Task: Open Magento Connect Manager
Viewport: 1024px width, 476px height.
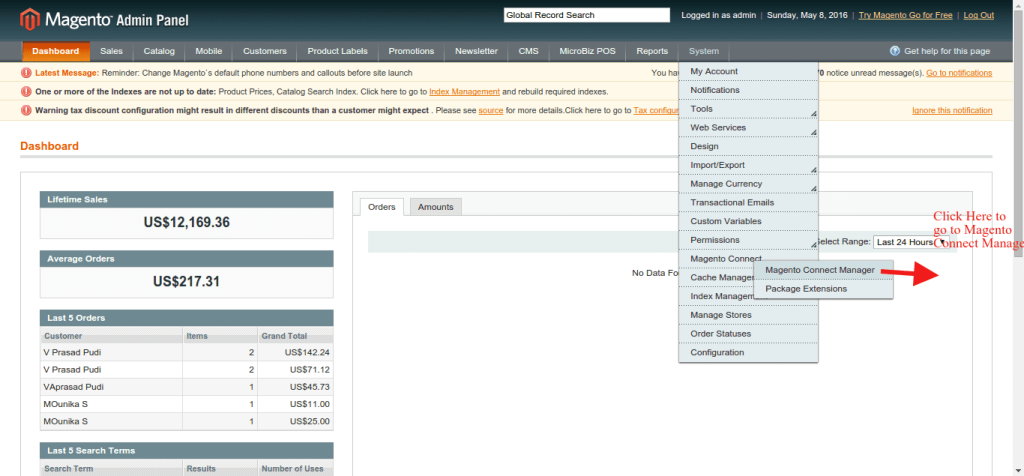Action: click(x=823, y=270)
